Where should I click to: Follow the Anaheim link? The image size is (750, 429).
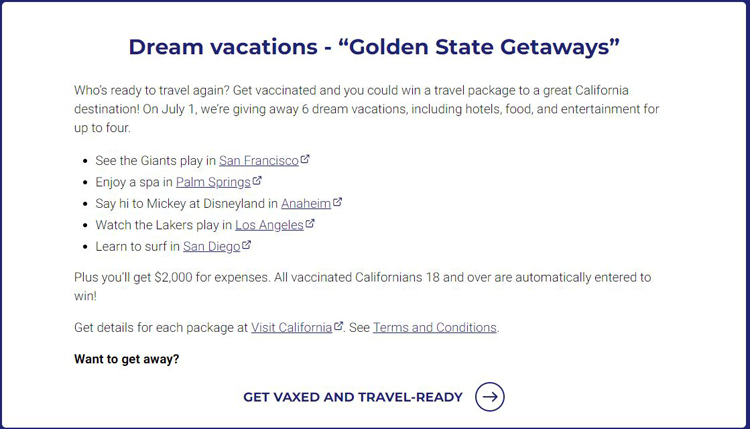pos(306,204)
